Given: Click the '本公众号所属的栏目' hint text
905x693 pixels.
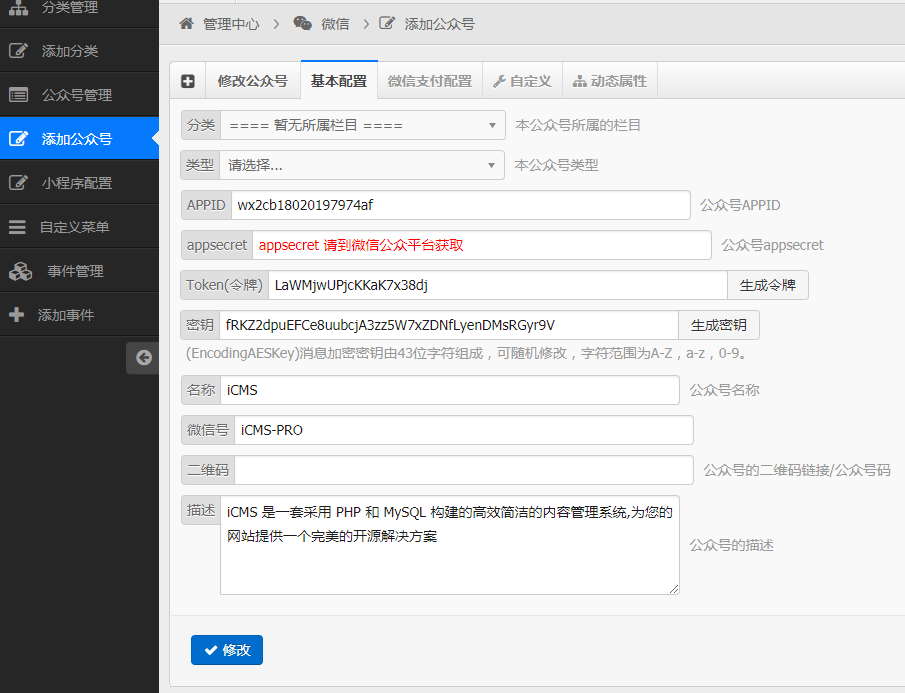Looking at the screenshot, I should click(578, 125).
